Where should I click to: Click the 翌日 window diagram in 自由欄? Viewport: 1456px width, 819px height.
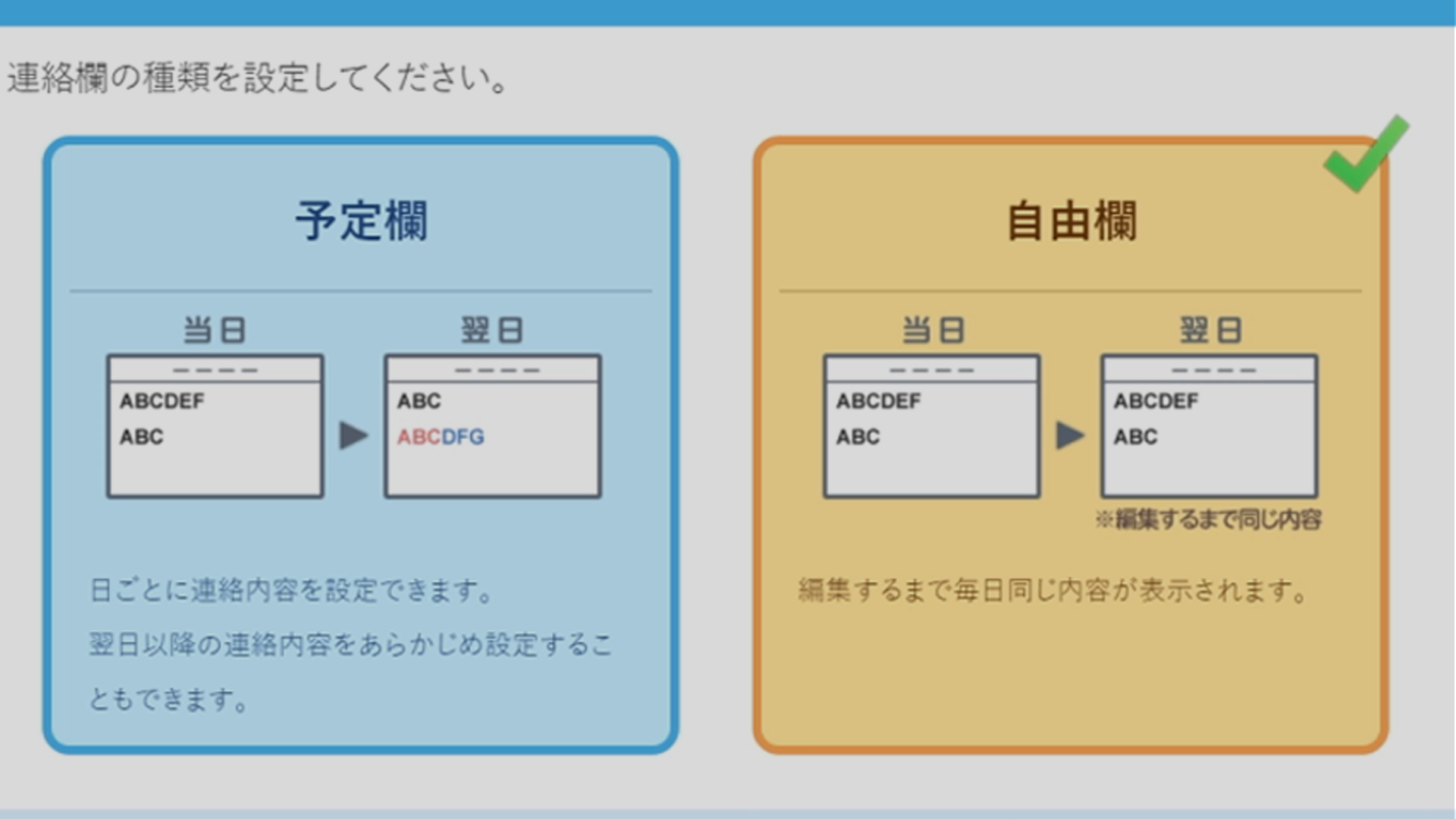click(1210, 426)
